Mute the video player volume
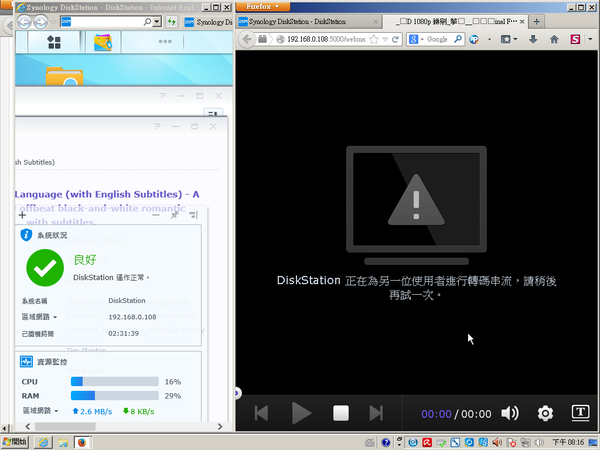This screenshot has height=450, width=600. tap(510, 413)
